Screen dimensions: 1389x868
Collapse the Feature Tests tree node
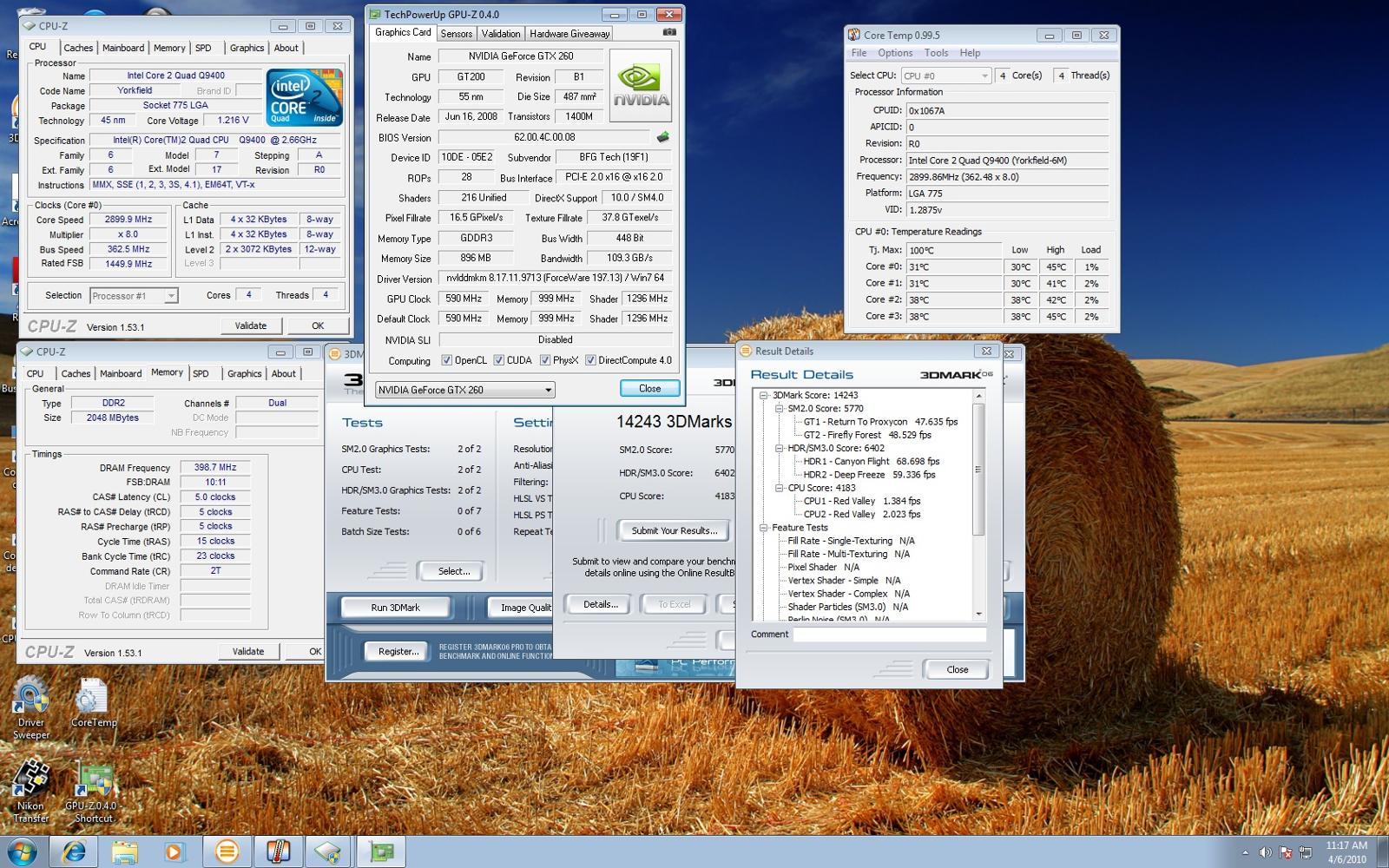764,528
